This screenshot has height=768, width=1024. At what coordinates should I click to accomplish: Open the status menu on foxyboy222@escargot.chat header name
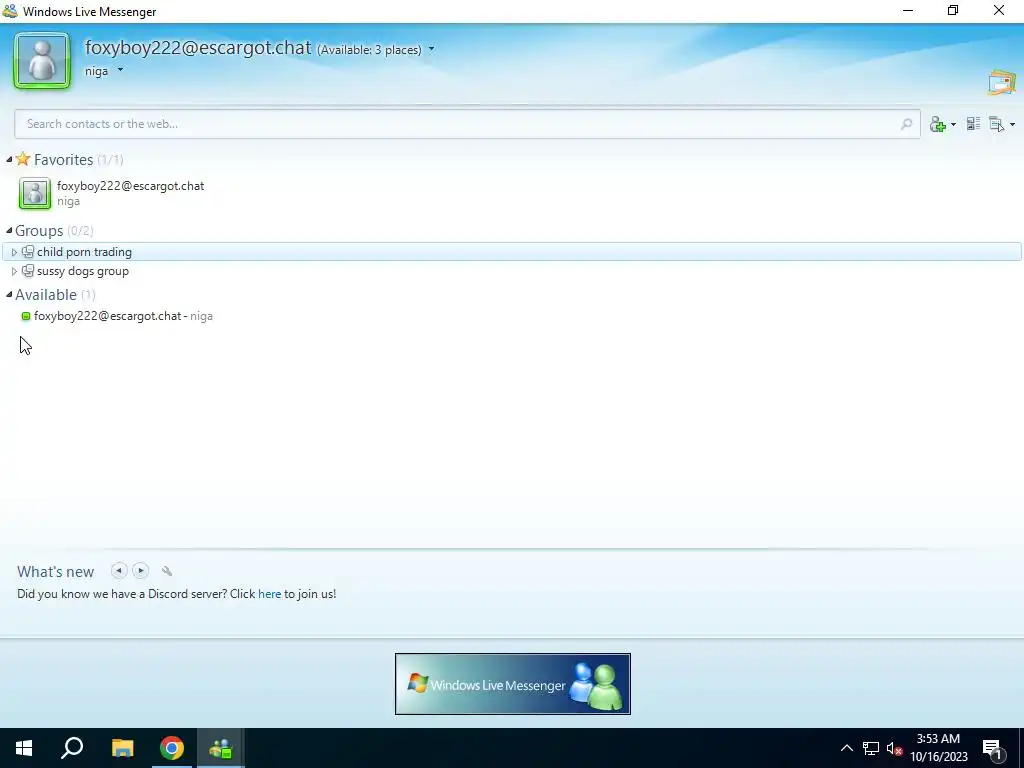pos(197,48)
